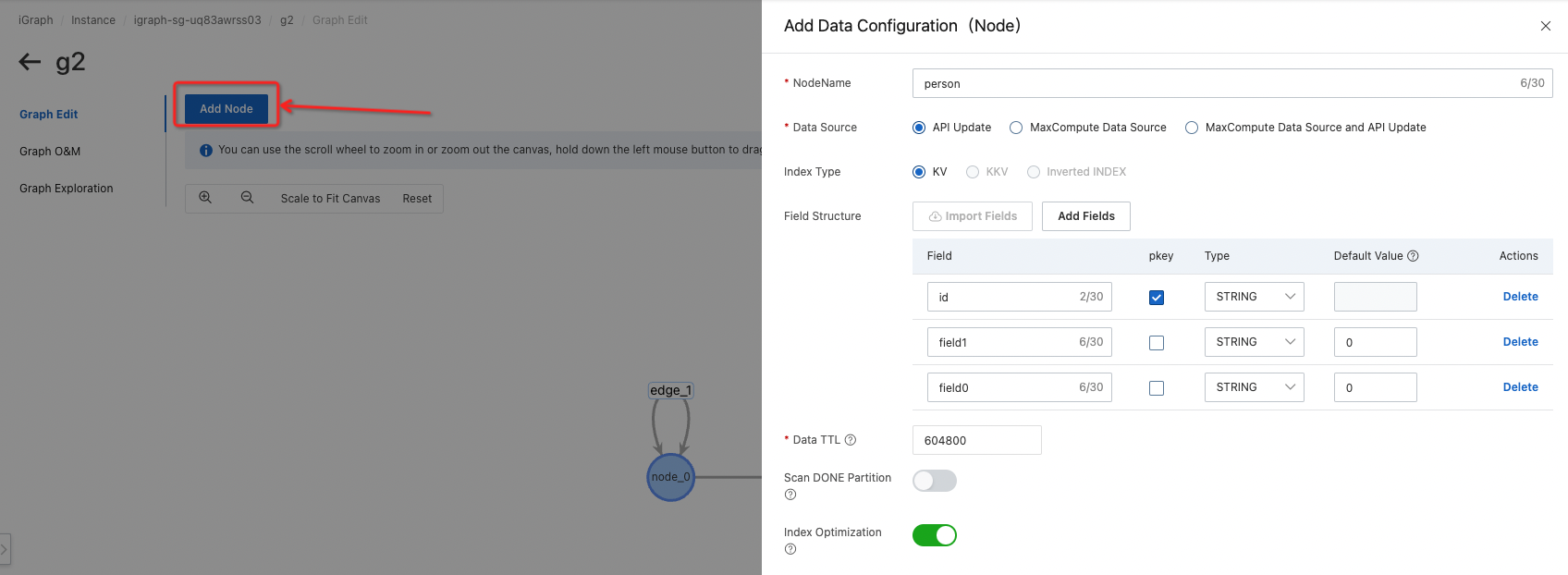Viewport: 1568px width, 575px height.
Task: Open Graph Exploration in the sidebar
Action: click(x=67, y=189)
